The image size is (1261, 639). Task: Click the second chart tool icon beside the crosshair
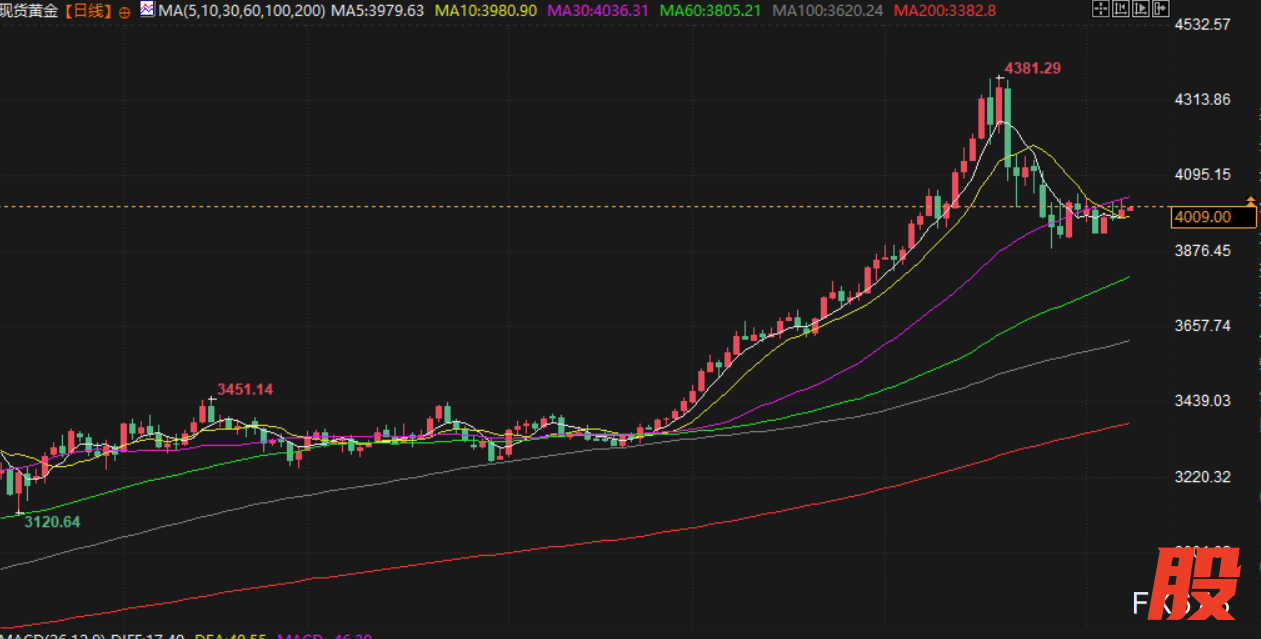[x=1120, y=10]
